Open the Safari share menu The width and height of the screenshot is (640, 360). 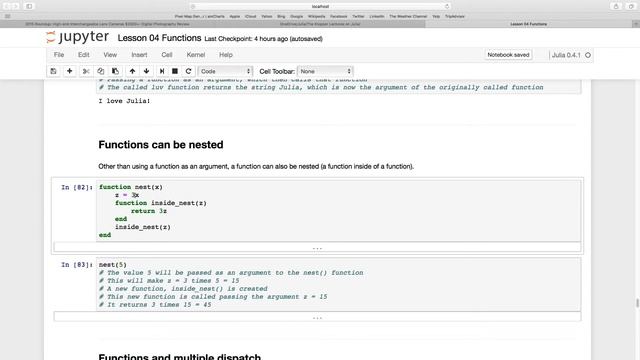click(616, 7)
